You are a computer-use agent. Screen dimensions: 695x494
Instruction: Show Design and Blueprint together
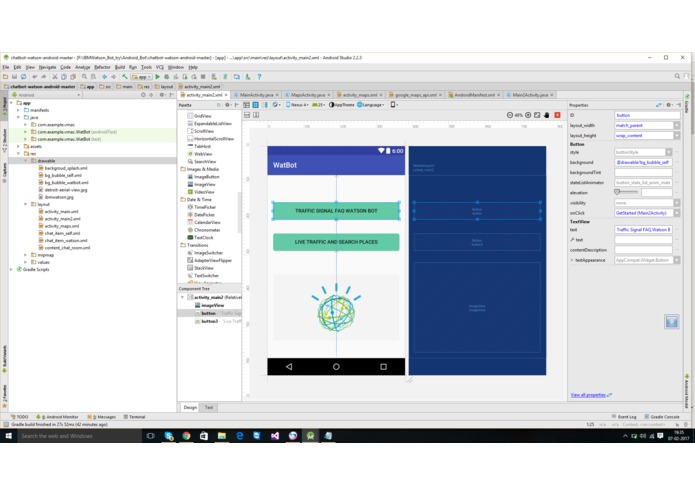(x=266, y=105)
